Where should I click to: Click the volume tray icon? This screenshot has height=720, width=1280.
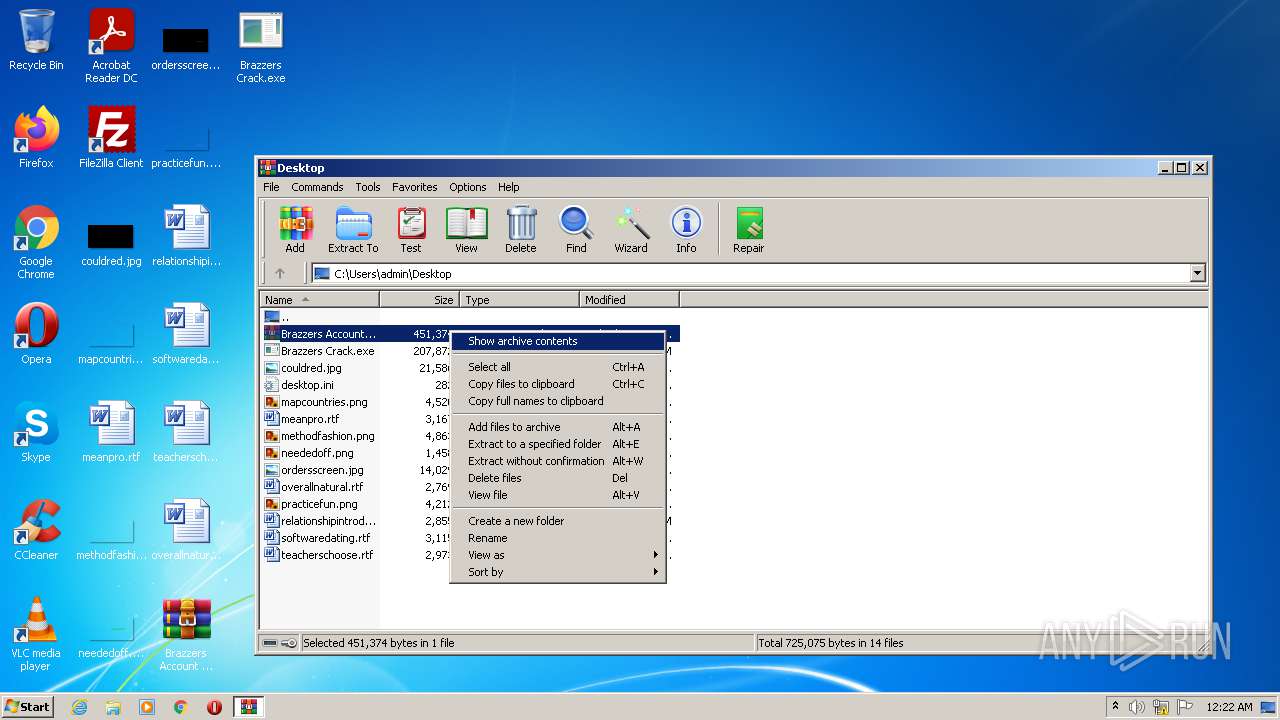click(1137, 707)
